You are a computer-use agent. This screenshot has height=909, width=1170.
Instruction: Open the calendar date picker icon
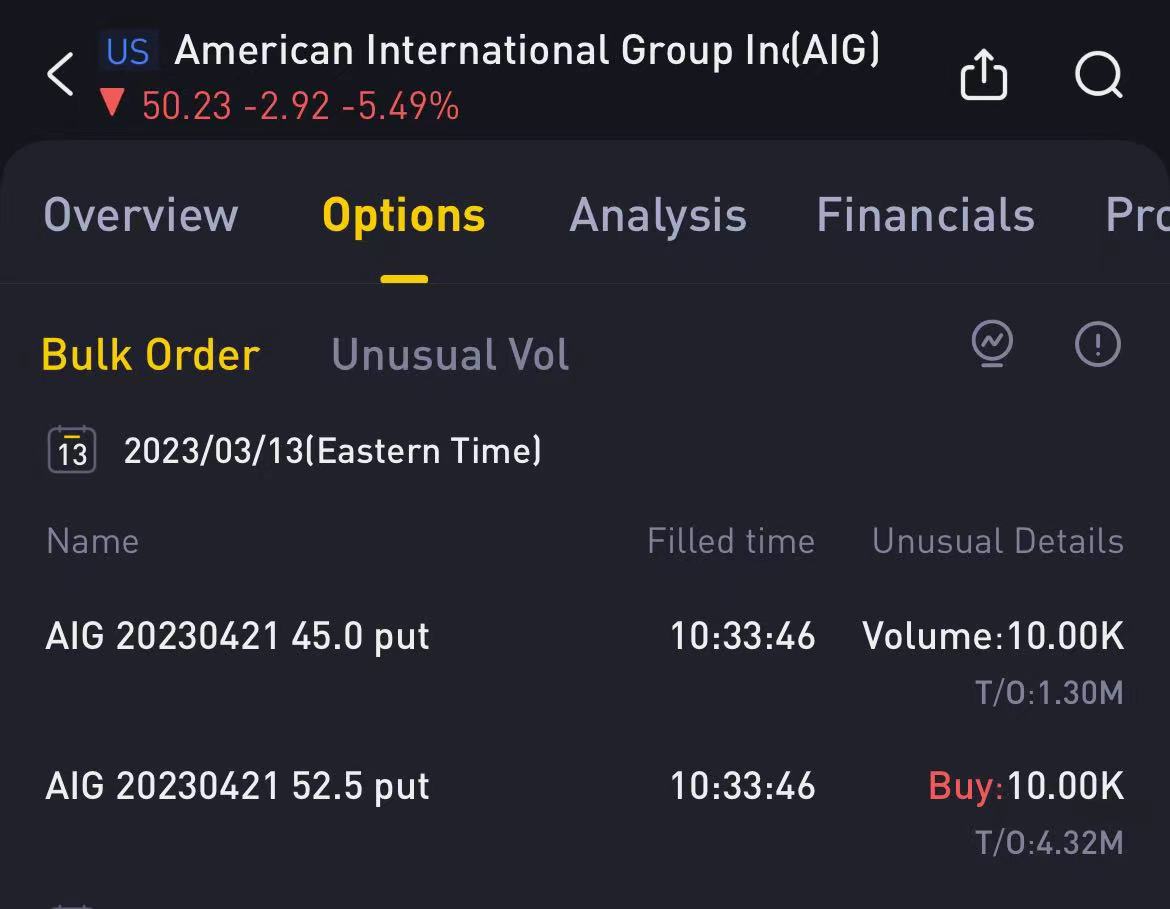click(x=72, y=450)
